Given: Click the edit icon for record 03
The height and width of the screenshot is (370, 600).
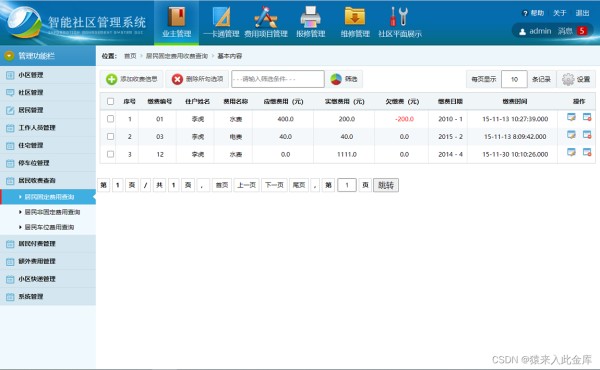Looking at the screenshot, I should tap(571, 135).
